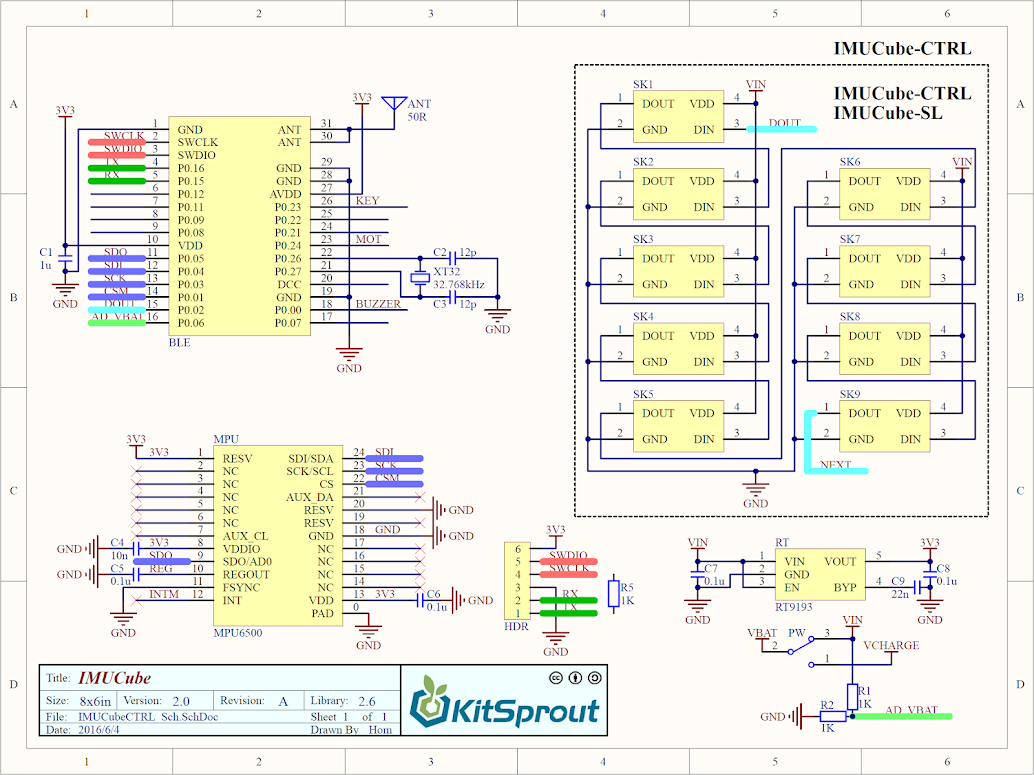Select the SK9 LED block
1034x775 pixels.
point(885,426)
